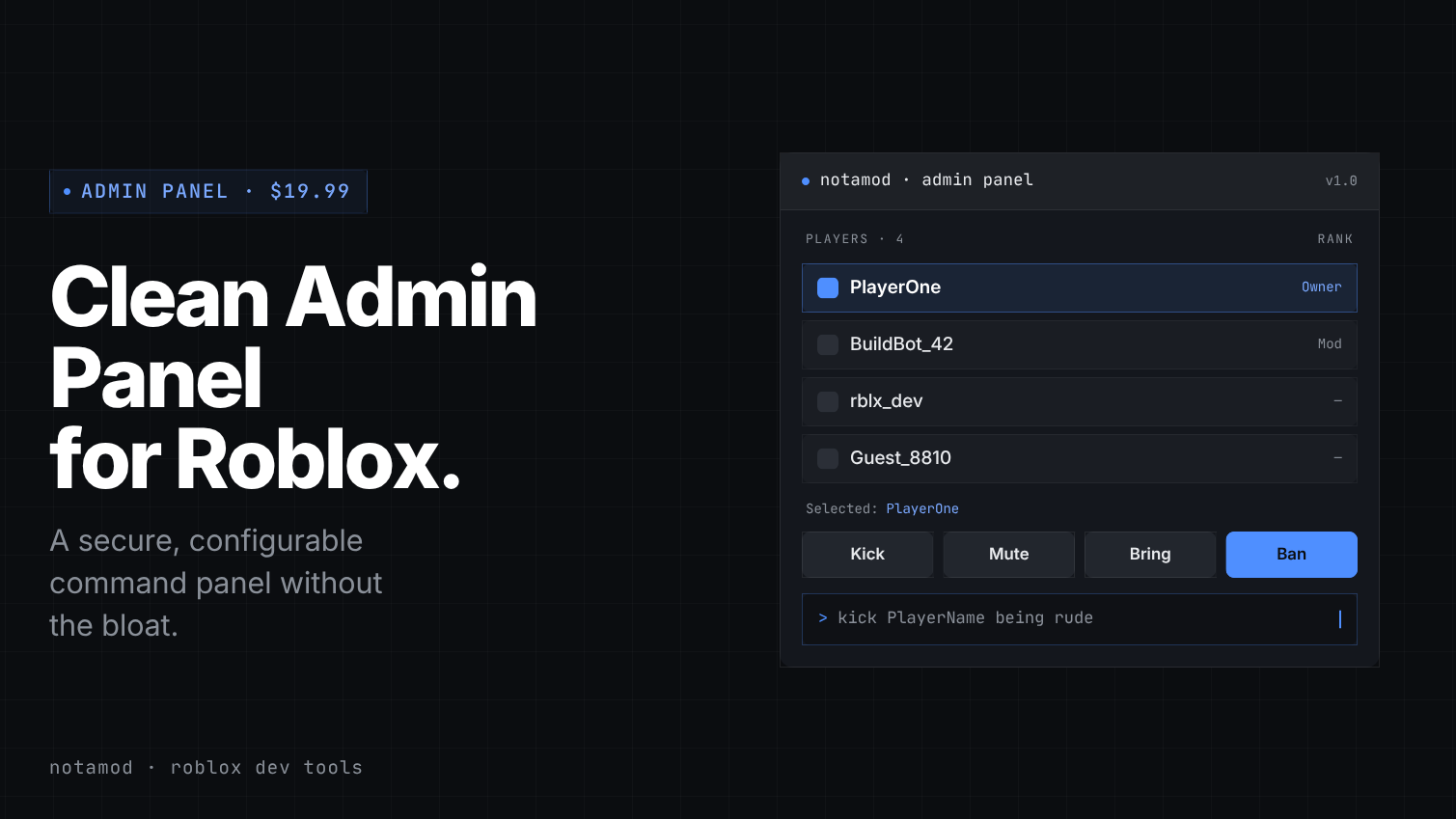Image resolution: width=1456 pixels, height=819 pixels.
Task: Click the notamod · admin panel title
Action: click(x=926, y=180)
